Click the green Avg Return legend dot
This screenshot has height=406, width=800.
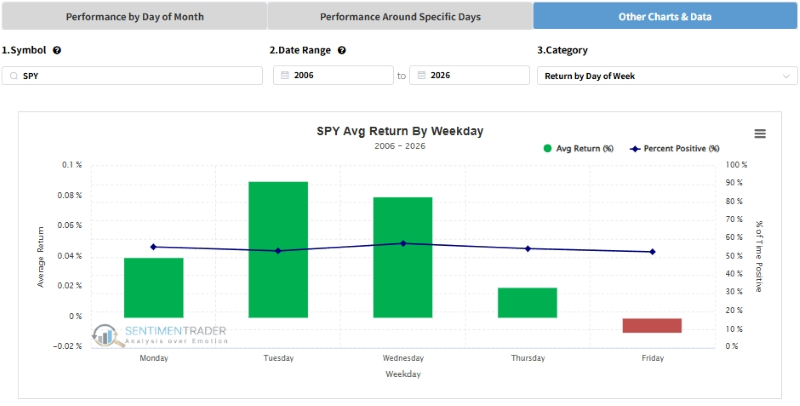point(547,148)
